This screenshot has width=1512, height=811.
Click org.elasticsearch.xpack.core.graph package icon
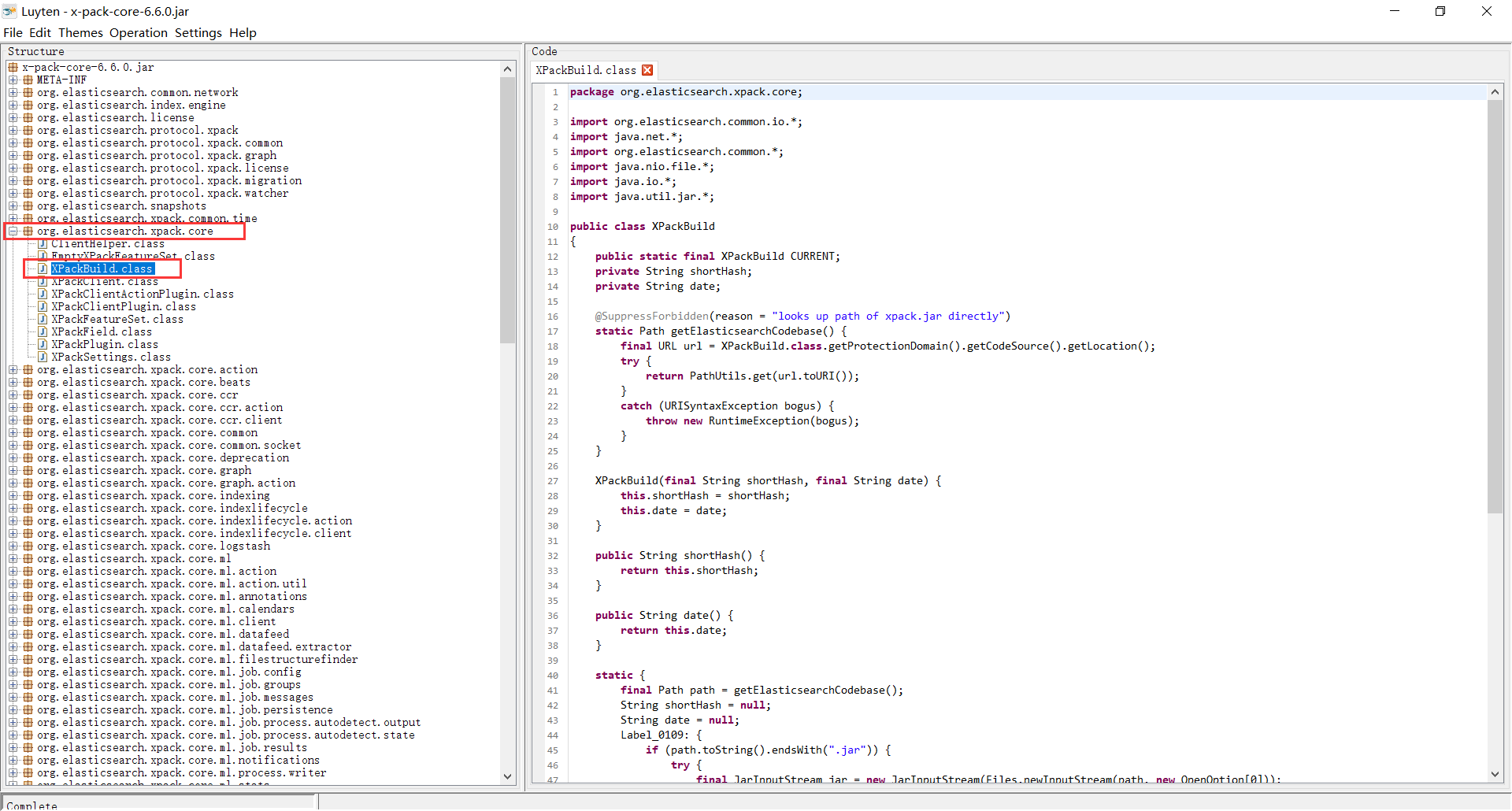[x=28, y=470]
